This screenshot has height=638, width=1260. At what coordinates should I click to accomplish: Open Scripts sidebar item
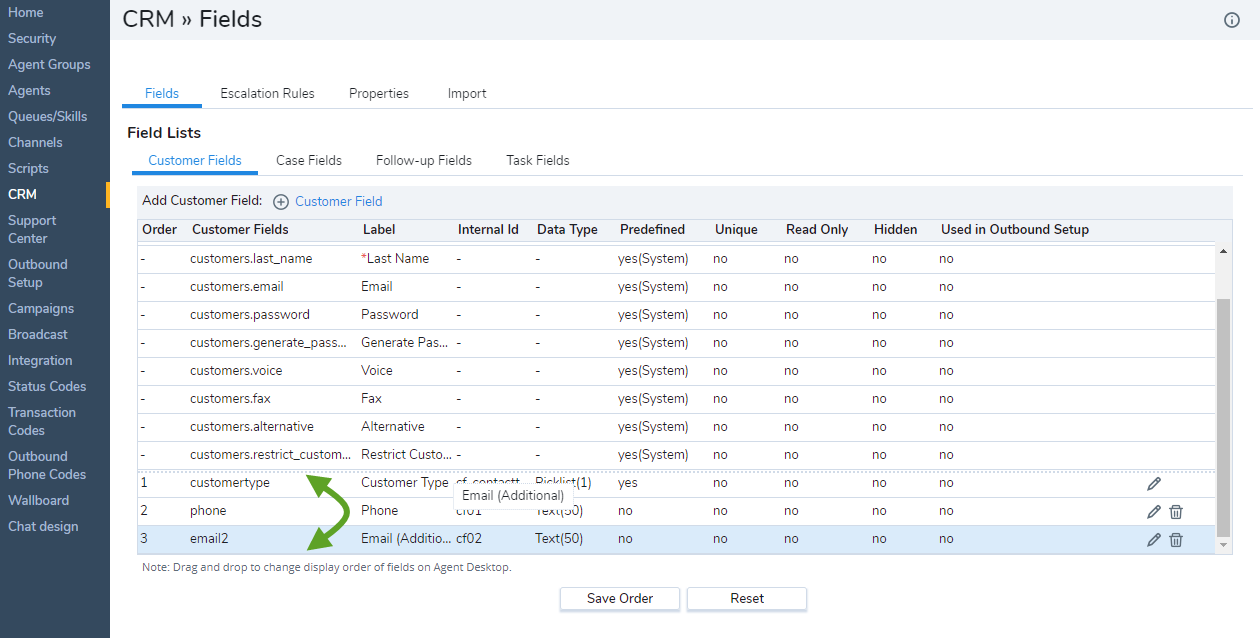(x=28, y=168)
